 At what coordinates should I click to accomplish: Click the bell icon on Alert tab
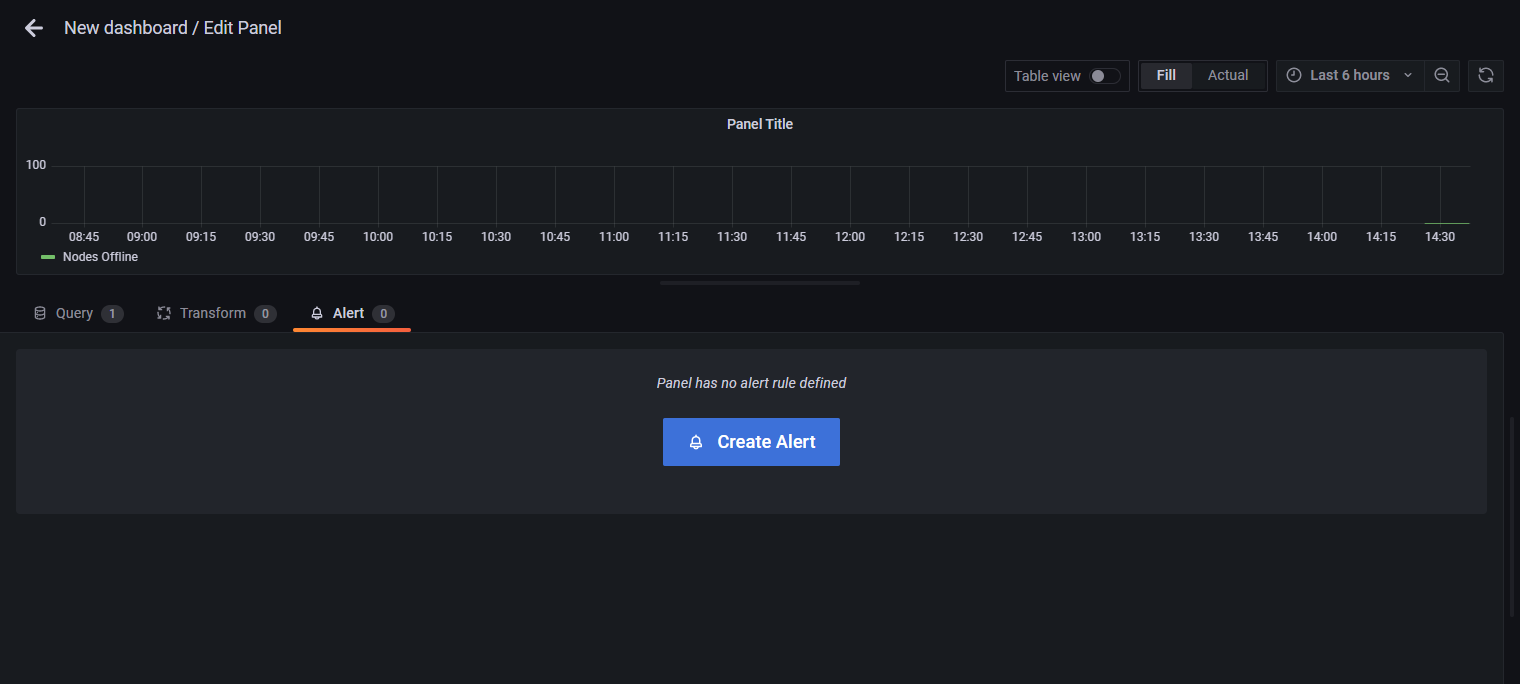317,314
